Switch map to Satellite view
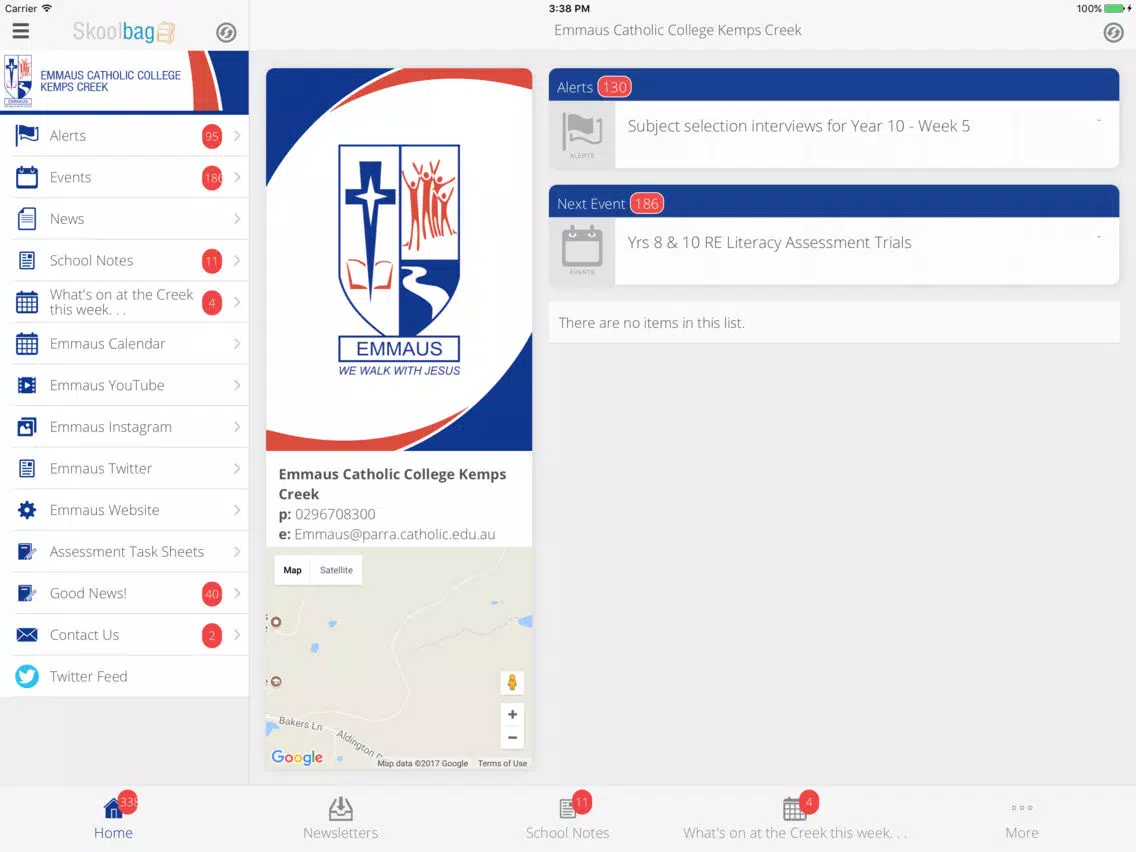 [x=336, y=570]
